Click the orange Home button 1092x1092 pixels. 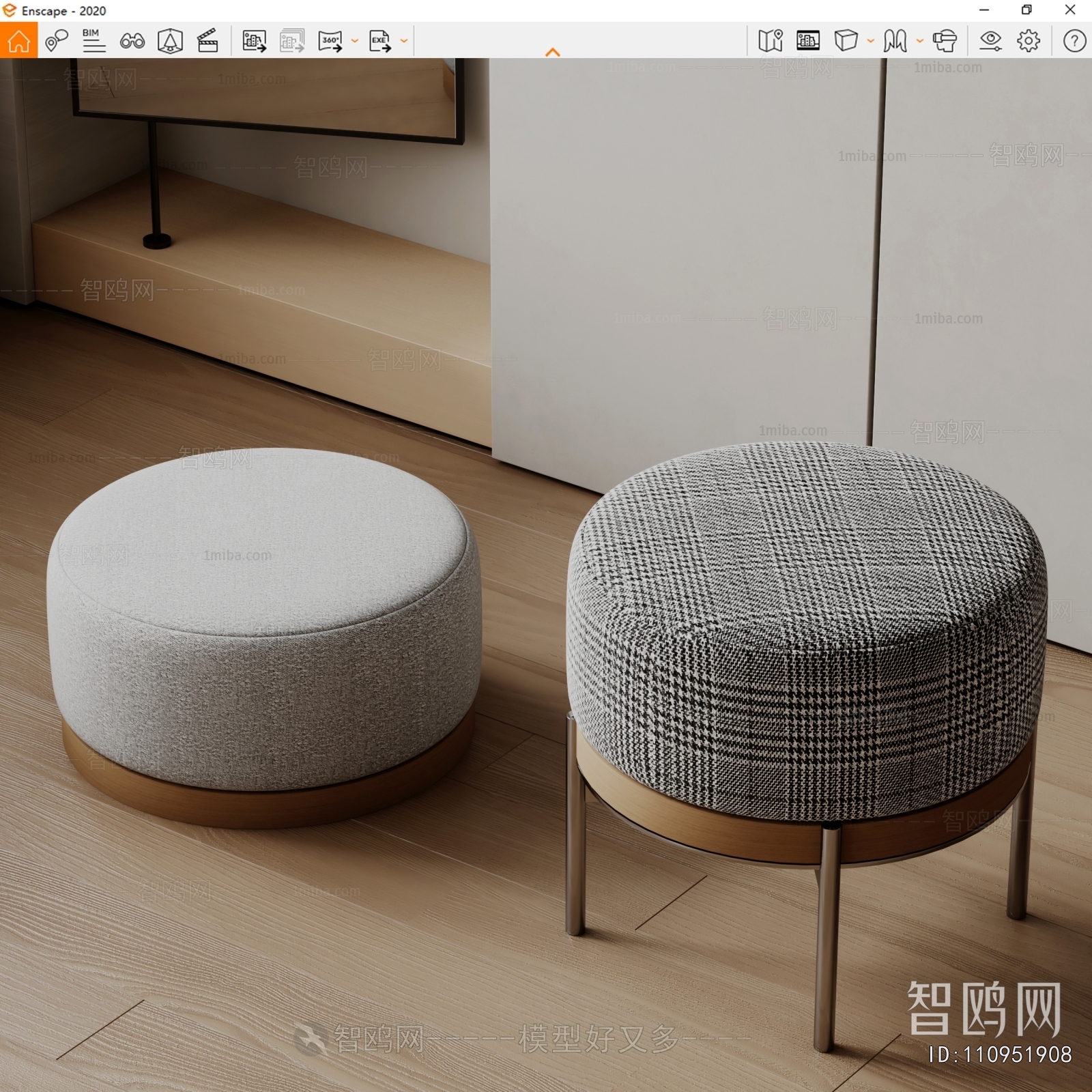18,40
